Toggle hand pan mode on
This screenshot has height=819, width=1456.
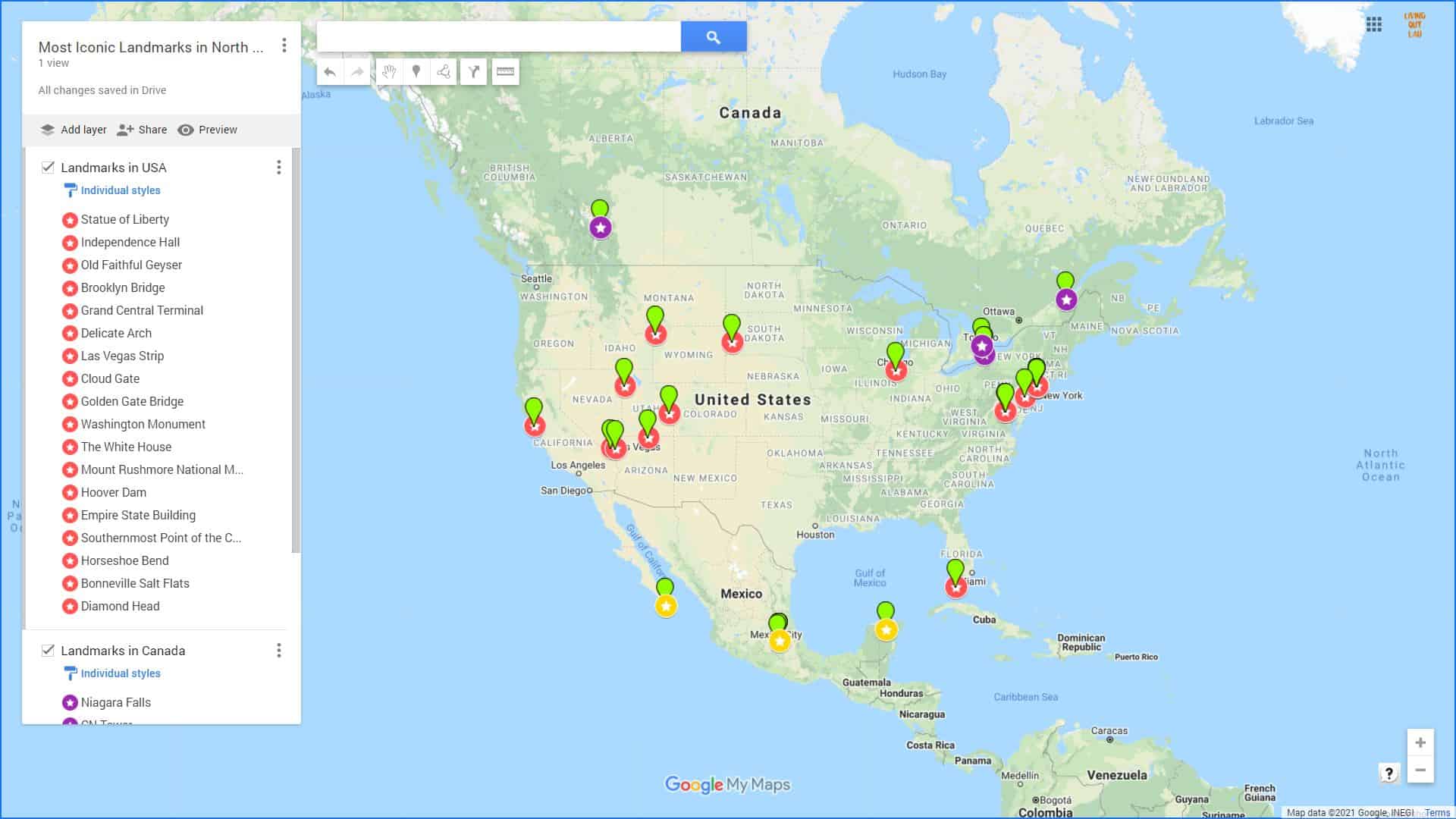pyautogui.click(x=389, y=72)
